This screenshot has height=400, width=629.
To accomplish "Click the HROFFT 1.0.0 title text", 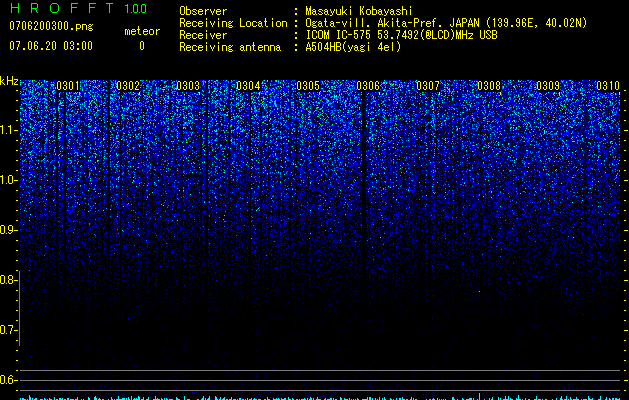I will (x=78, y=8).
